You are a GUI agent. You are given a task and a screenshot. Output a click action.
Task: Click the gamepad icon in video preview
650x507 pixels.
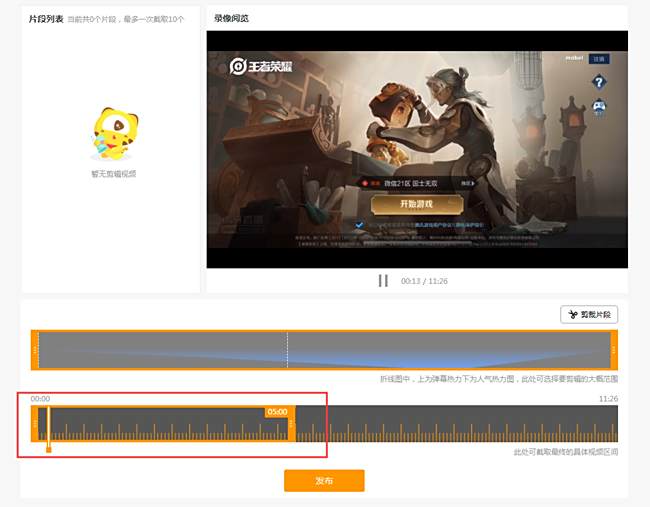coord(599,107)
